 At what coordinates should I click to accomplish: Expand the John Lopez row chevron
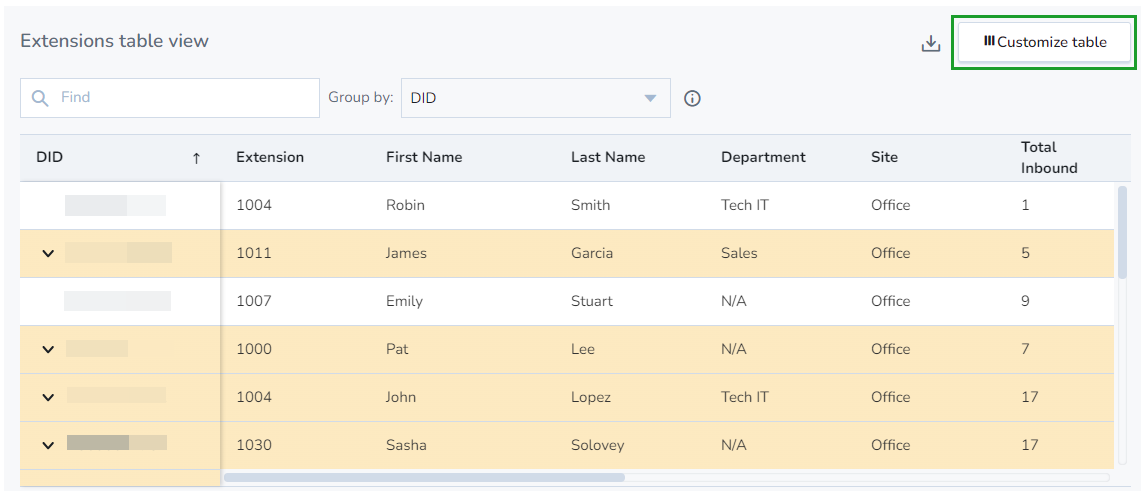coord(48,397)
